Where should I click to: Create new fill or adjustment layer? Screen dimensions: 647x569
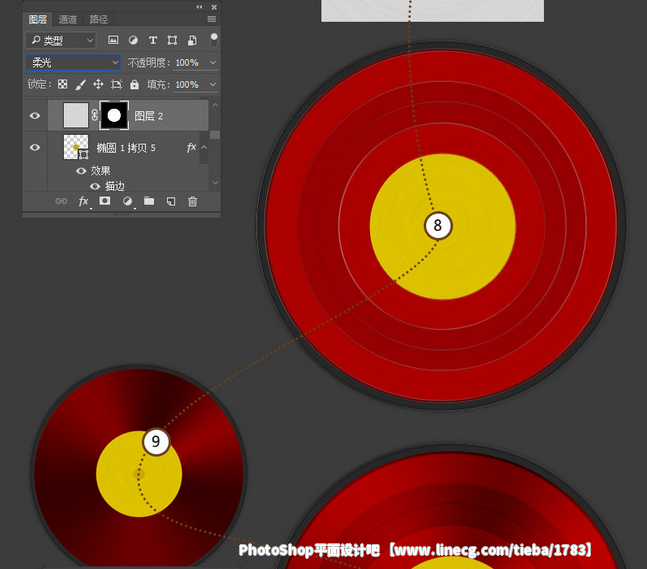pyautogui.click(x=128, y=201)
